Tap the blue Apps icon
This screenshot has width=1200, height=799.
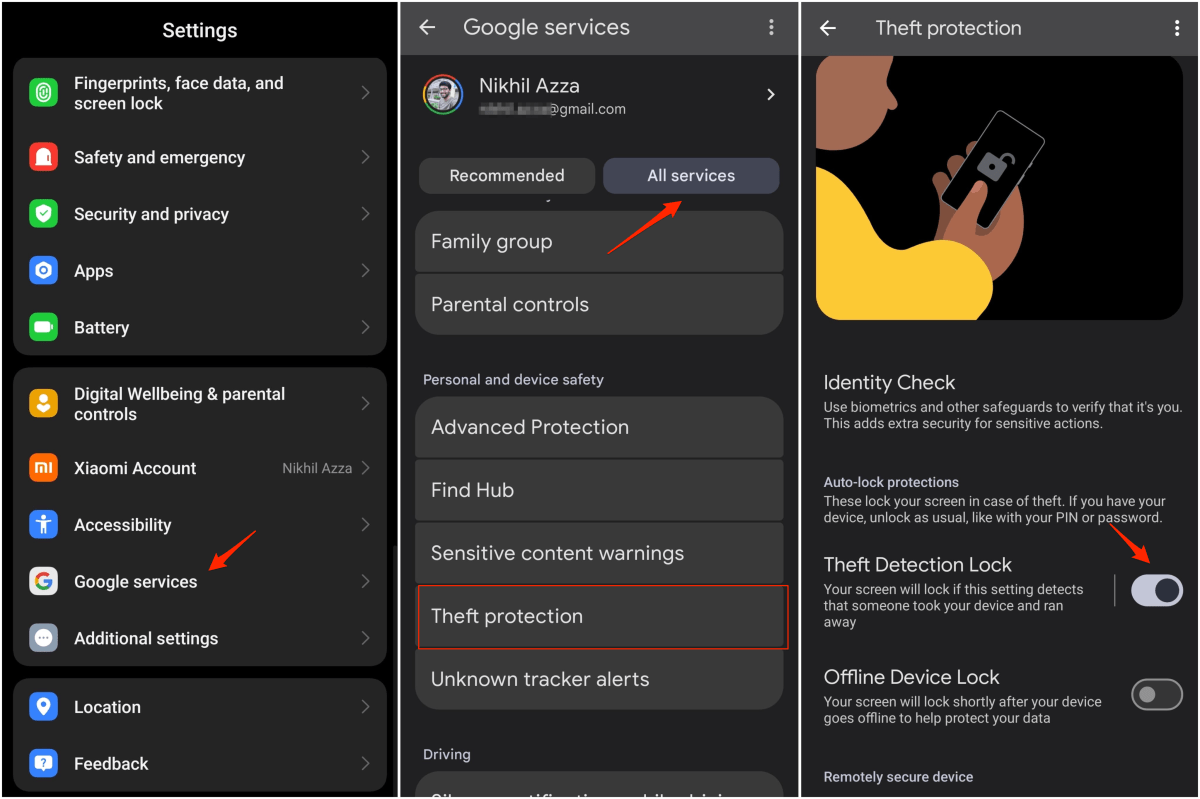(x=43, y=271)
